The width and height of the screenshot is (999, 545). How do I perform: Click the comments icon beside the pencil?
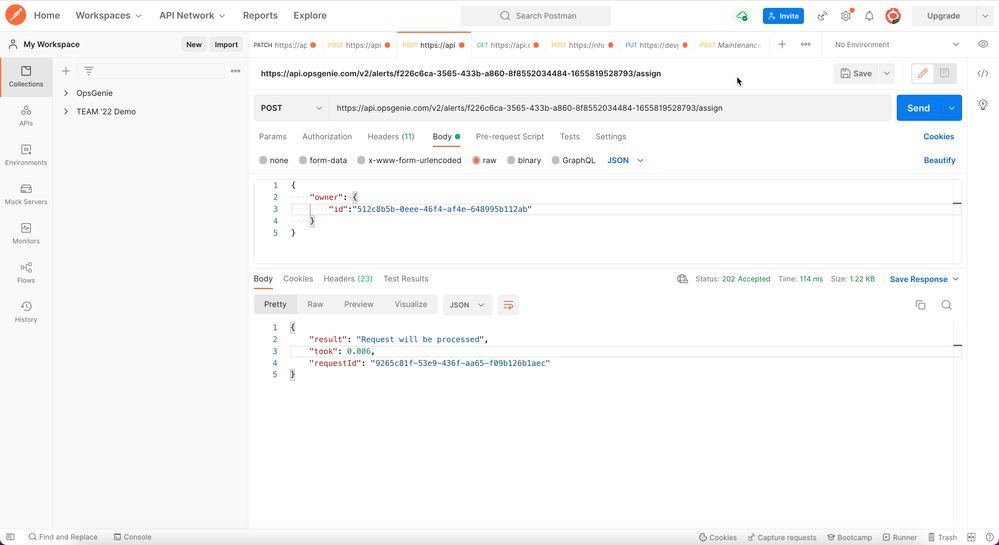pyautogui.click(x=944, y=73)
